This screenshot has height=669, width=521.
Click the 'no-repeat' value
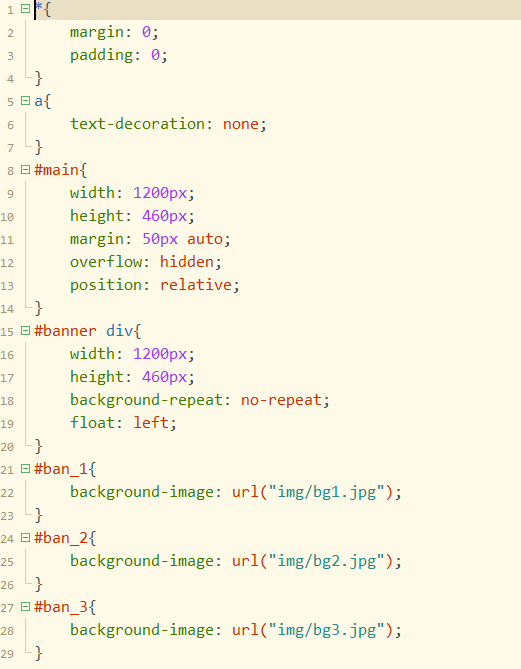coord(281,400)
